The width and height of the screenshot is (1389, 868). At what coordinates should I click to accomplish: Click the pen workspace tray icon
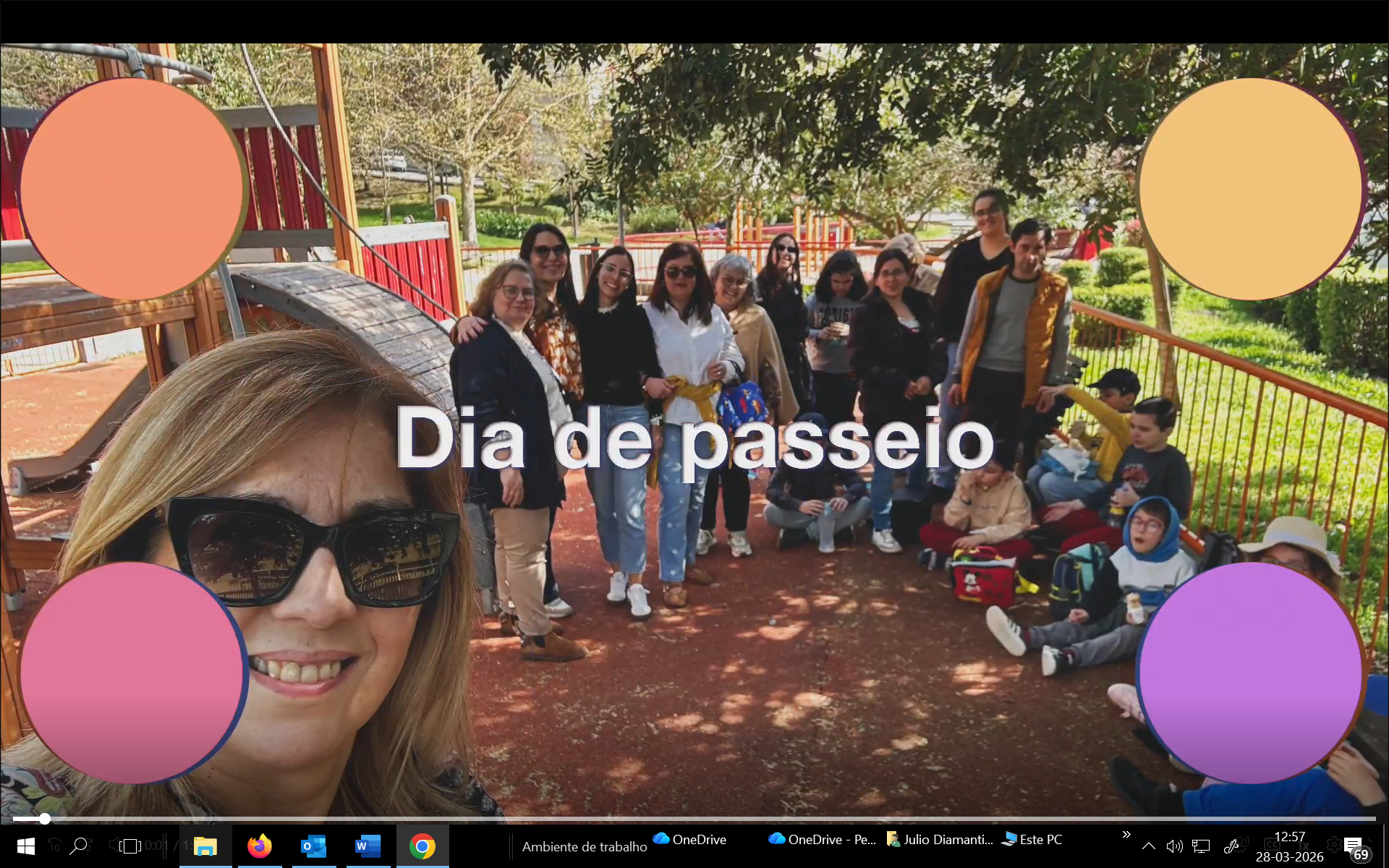pyautogui.click(x=1231, y=846)
